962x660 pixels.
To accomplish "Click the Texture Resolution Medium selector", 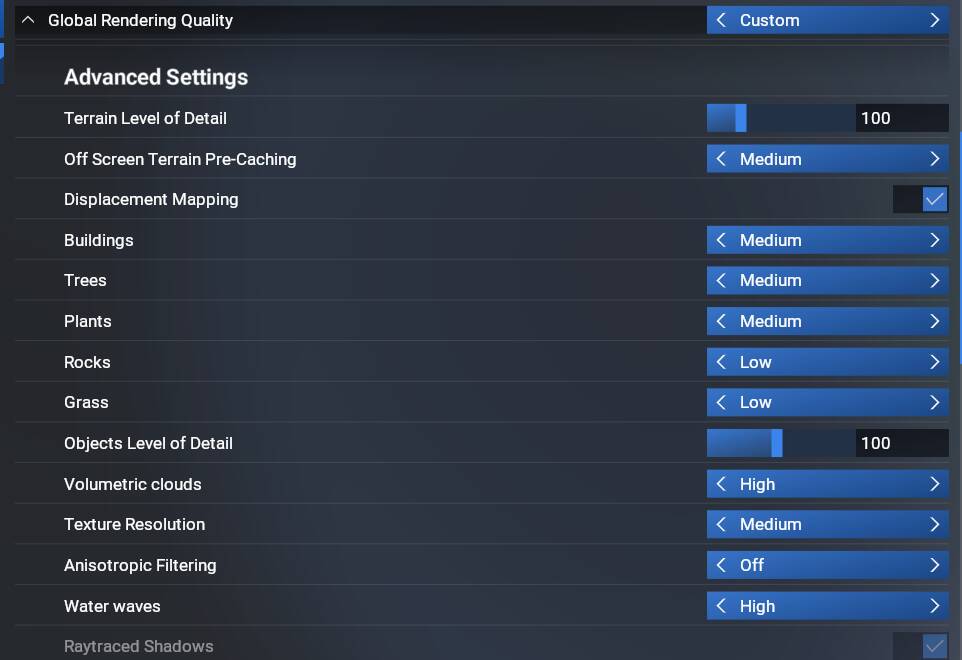I will [828, 524].
